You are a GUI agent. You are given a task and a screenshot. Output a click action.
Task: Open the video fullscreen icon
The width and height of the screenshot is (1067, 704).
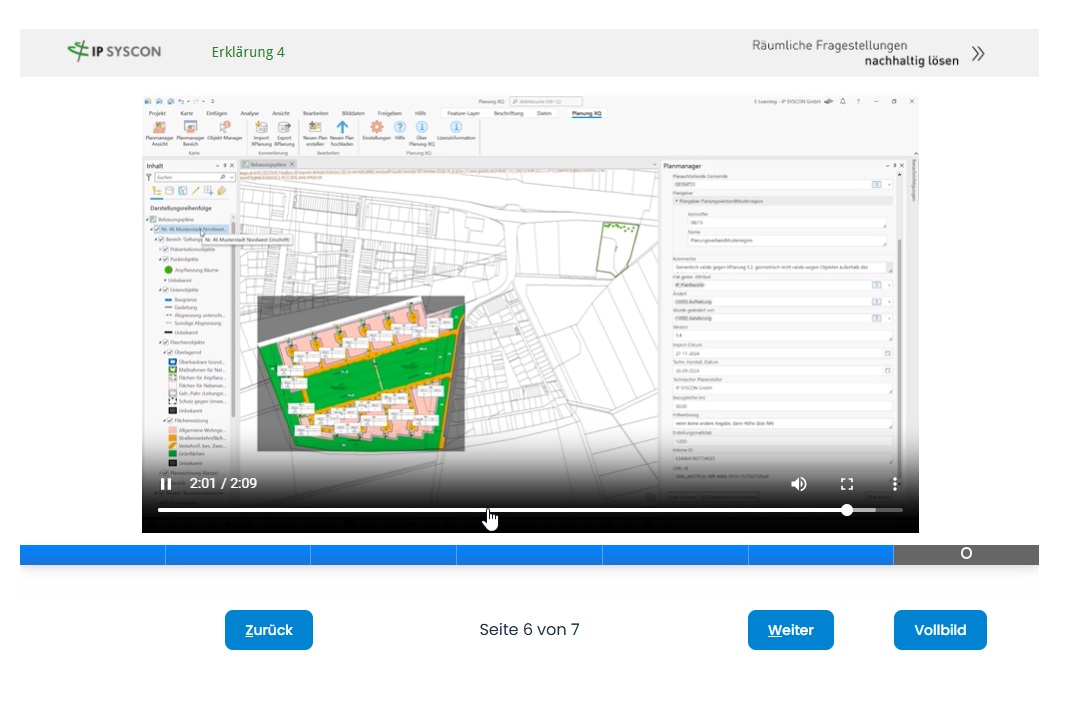point(847,484)
